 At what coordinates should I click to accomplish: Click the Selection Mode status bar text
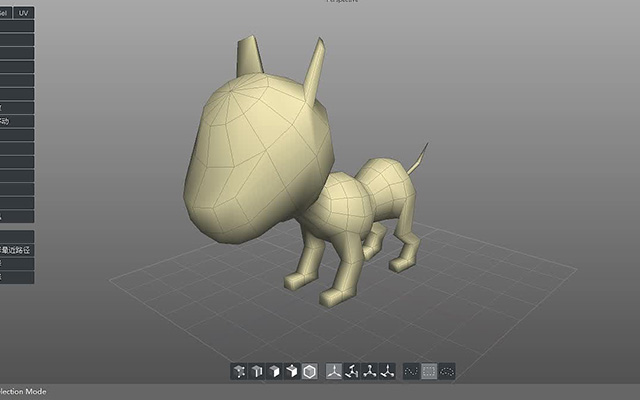[23, 391]
